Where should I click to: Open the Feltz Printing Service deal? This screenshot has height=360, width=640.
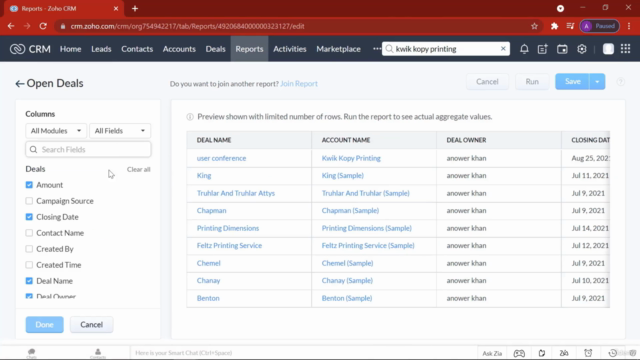(x=229, y=246)
